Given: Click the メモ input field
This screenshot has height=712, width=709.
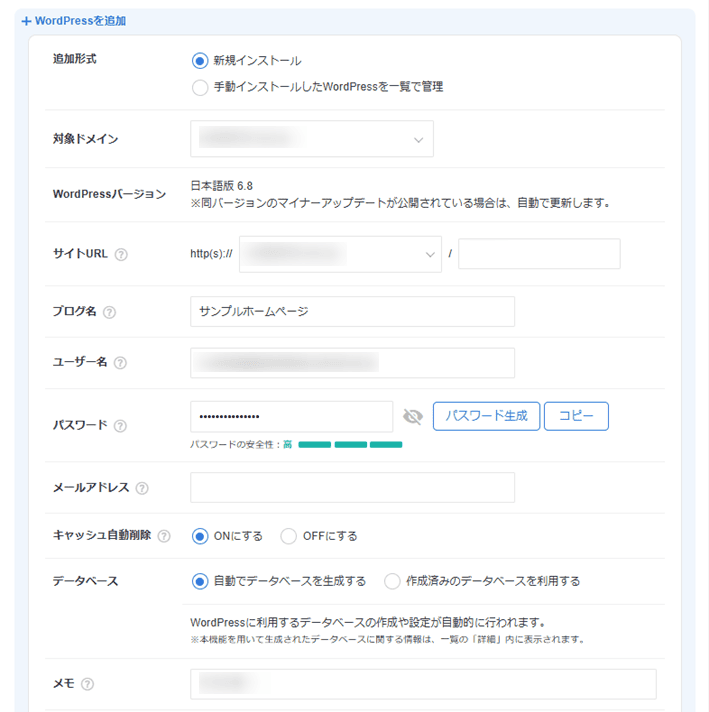Looking at the screenshot, I should tap(423, 684).
